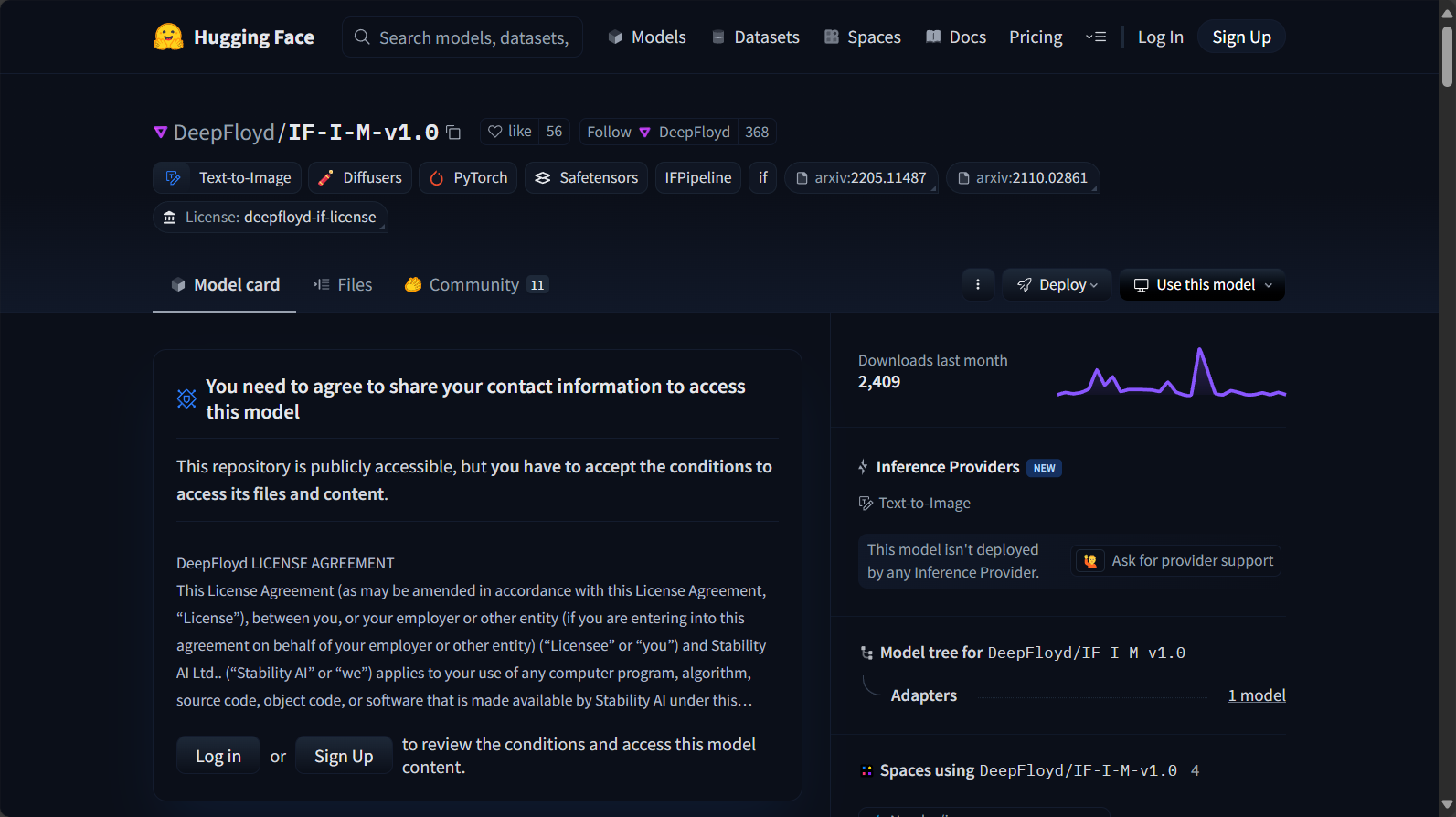Viewport: 1456px width, 817px height.
Task: Click the search magnifier icon
Action: tap(362, 37)
